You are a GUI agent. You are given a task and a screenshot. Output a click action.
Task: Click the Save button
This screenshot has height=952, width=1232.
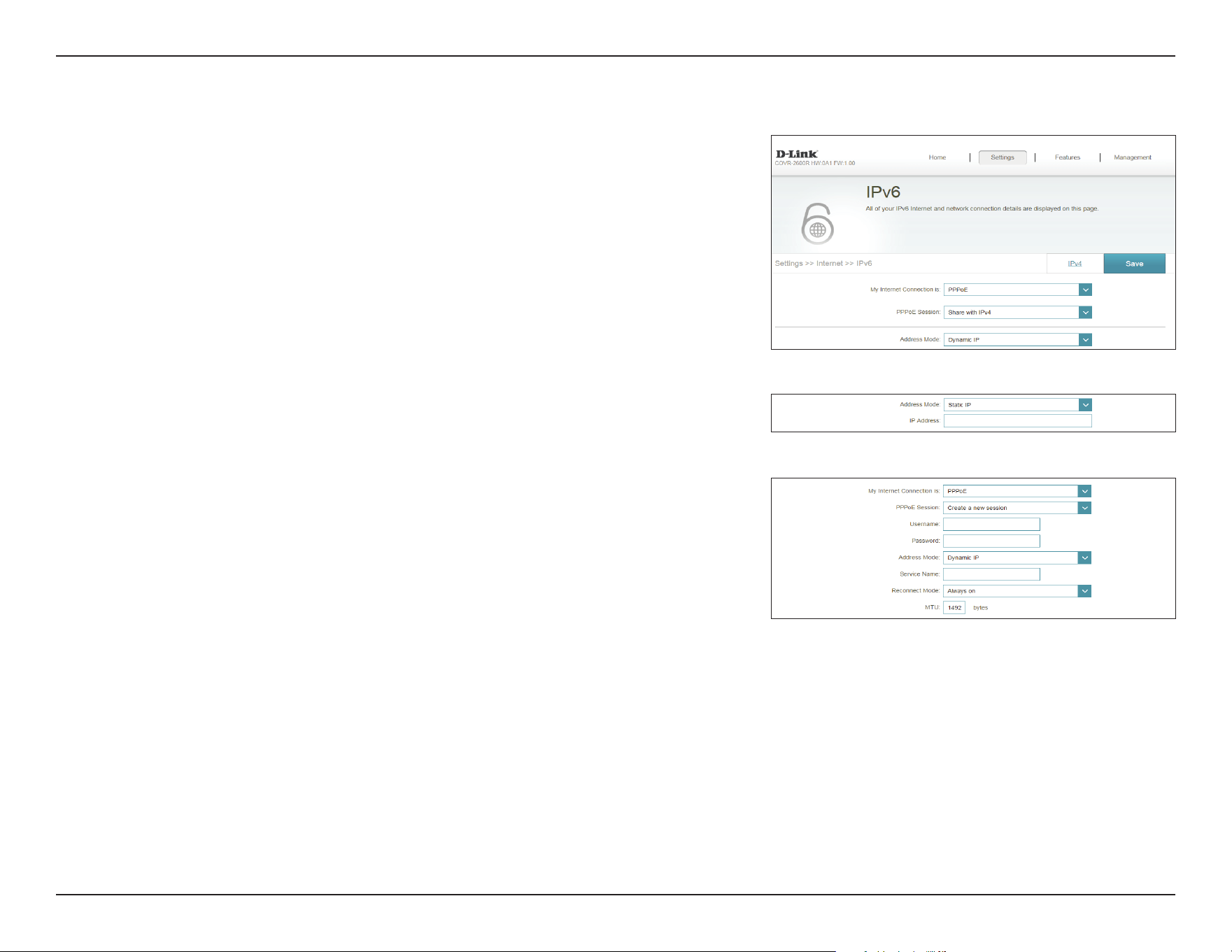coord(1134,264)
